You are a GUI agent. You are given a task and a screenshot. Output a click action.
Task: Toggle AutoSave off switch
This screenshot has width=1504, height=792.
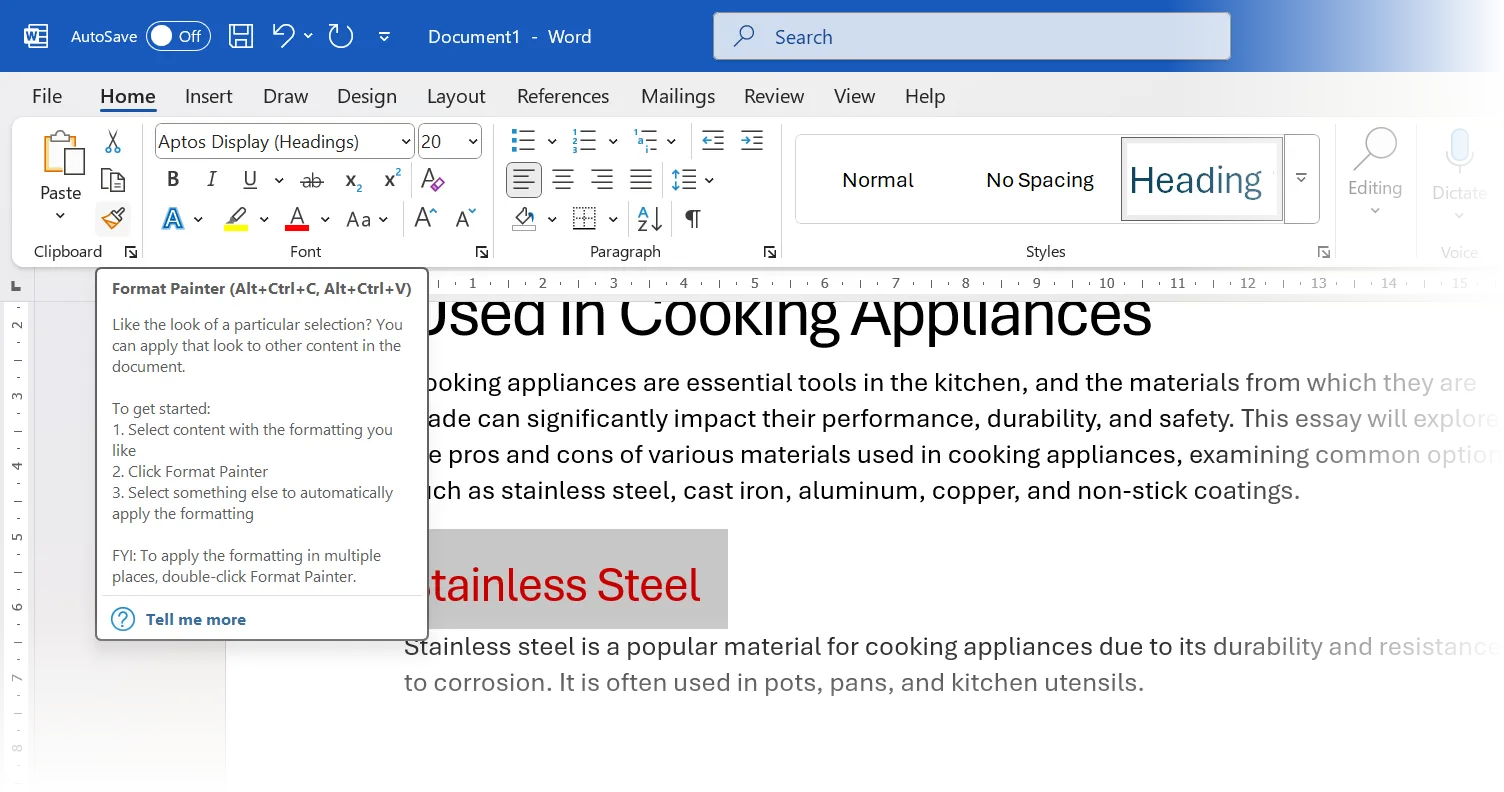pos(178,35)
